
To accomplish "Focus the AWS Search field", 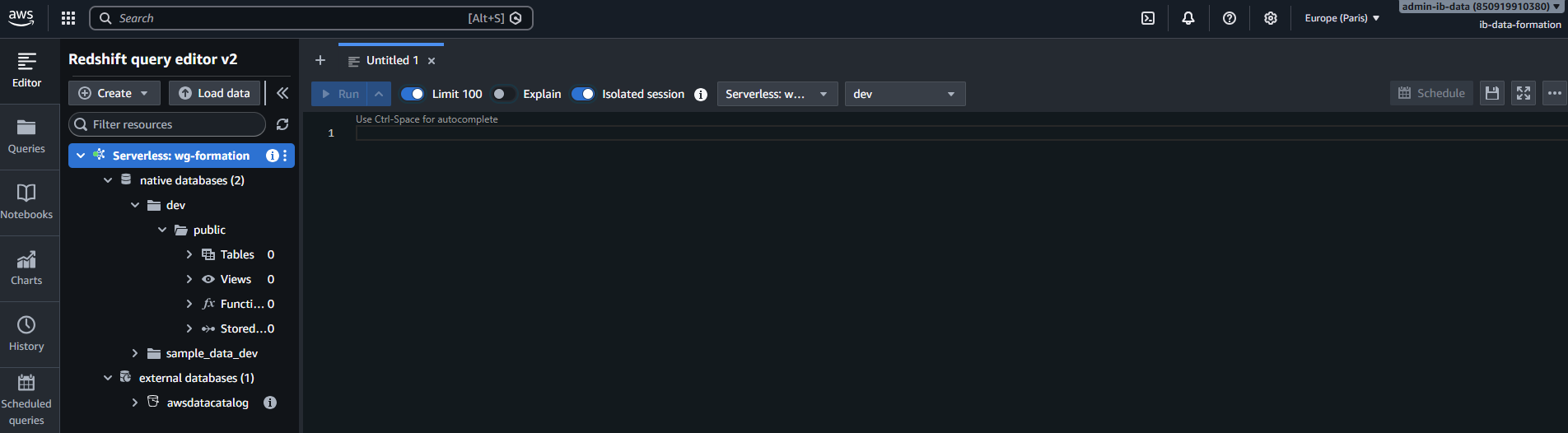I will coord(311,18).
